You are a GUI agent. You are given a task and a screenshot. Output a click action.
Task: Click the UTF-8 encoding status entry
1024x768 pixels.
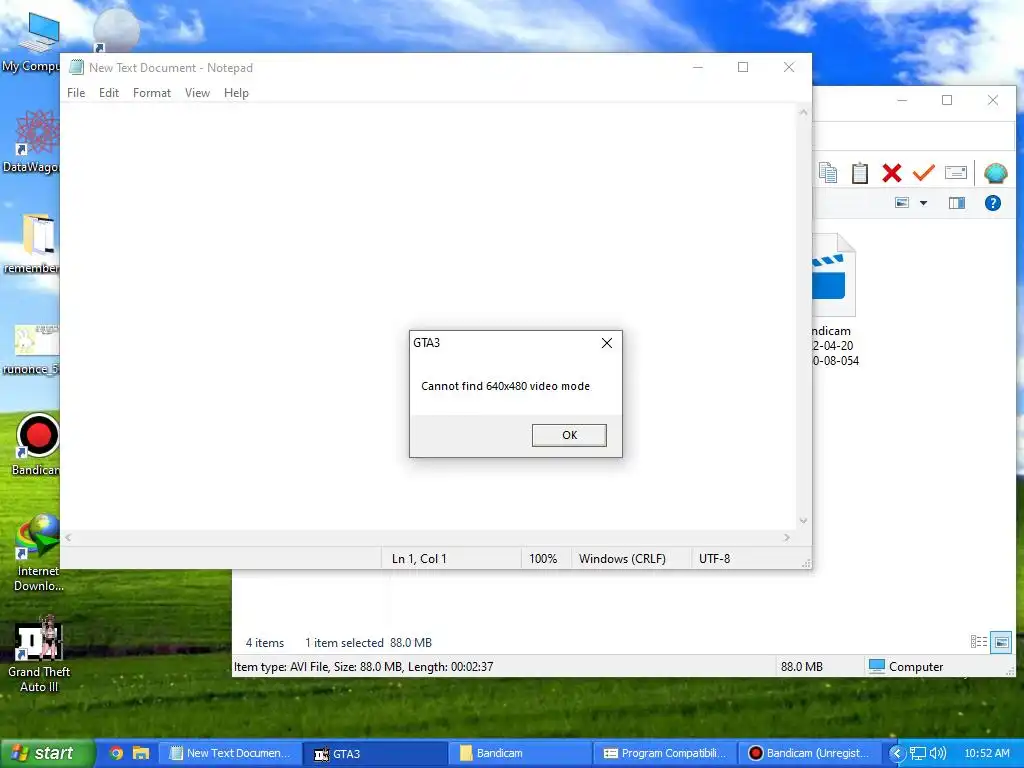coord(714,559)
